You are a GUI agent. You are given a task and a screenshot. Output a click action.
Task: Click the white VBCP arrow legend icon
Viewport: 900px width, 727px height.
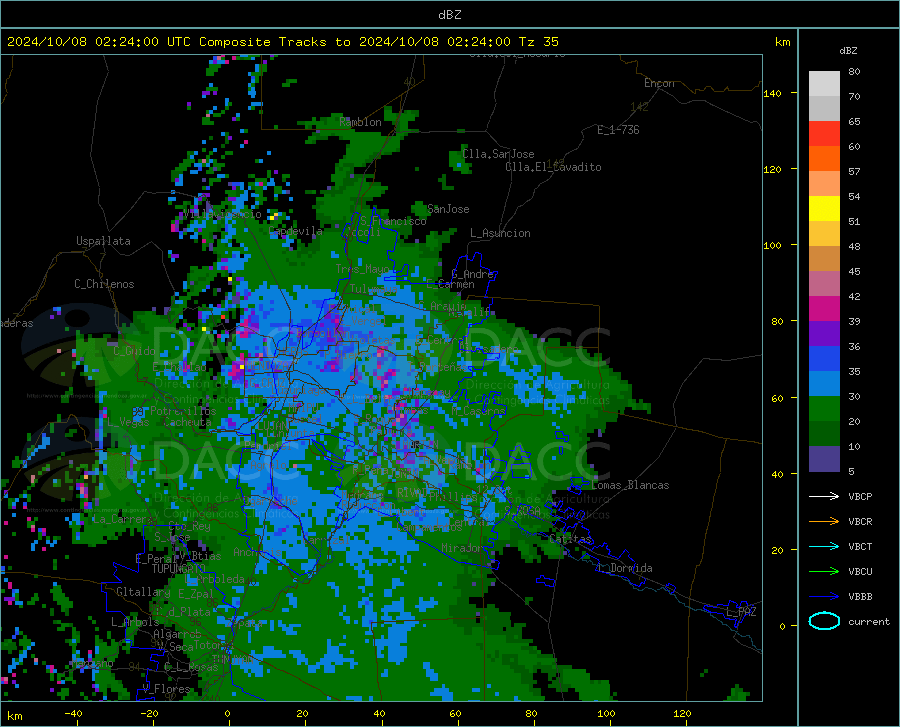click(824, 496)
